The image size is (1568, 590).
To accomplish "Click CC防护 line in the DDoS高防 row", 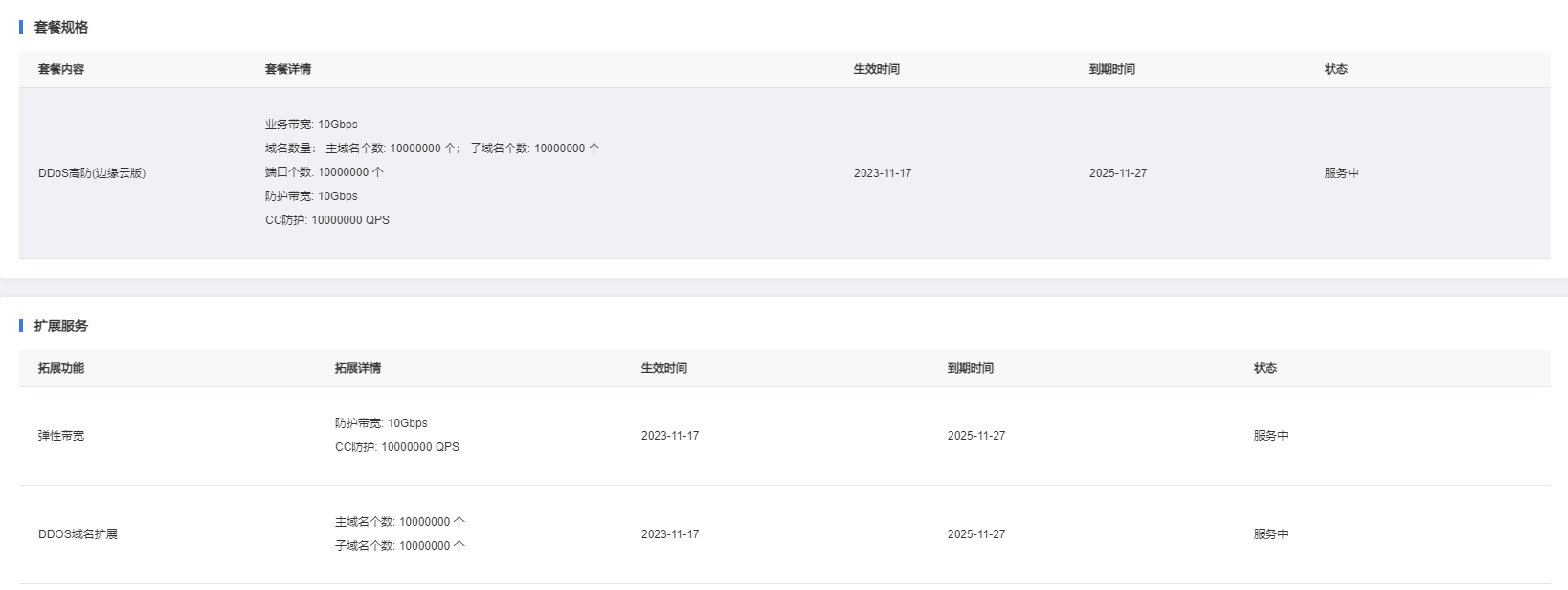I will coord(327,220).
